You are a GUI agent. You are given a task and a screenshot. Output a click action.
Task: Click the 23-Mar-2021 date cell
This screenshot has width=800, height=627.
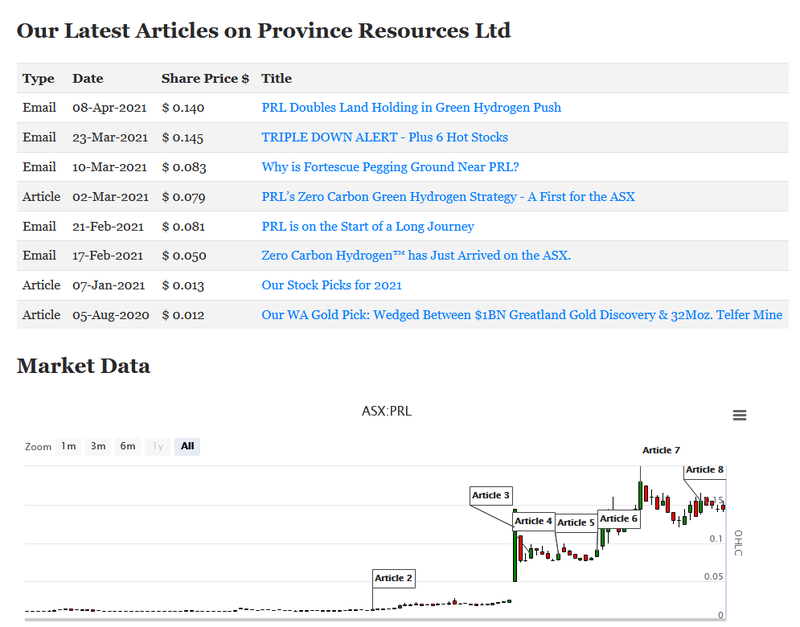pyautogui.click(x=110, y=137)
